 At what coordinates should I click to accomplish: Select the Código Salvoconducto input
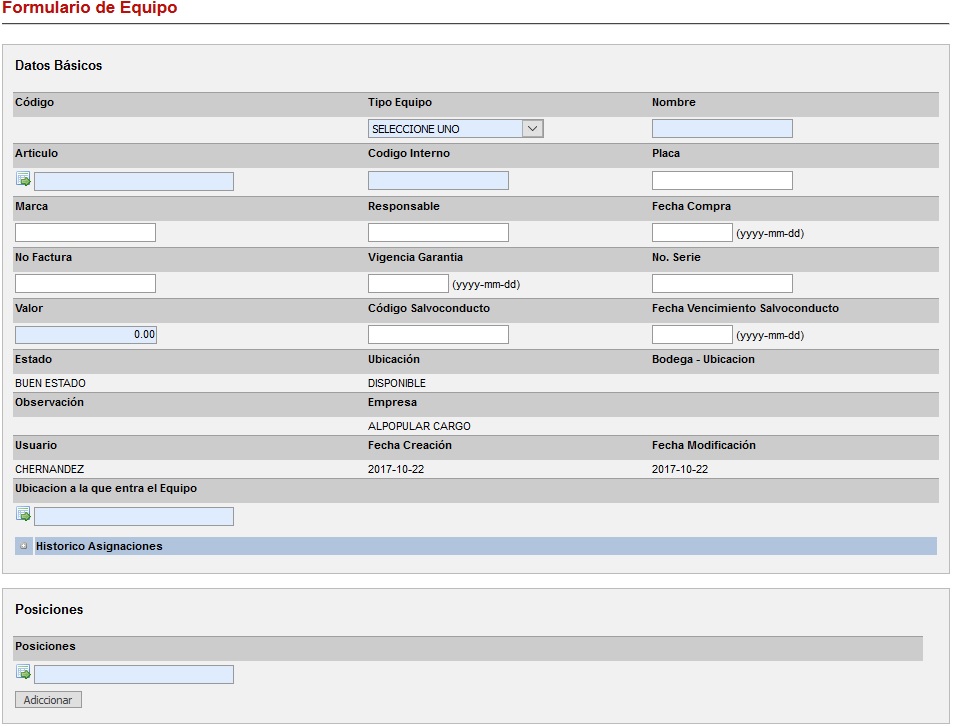coord(438,335)
